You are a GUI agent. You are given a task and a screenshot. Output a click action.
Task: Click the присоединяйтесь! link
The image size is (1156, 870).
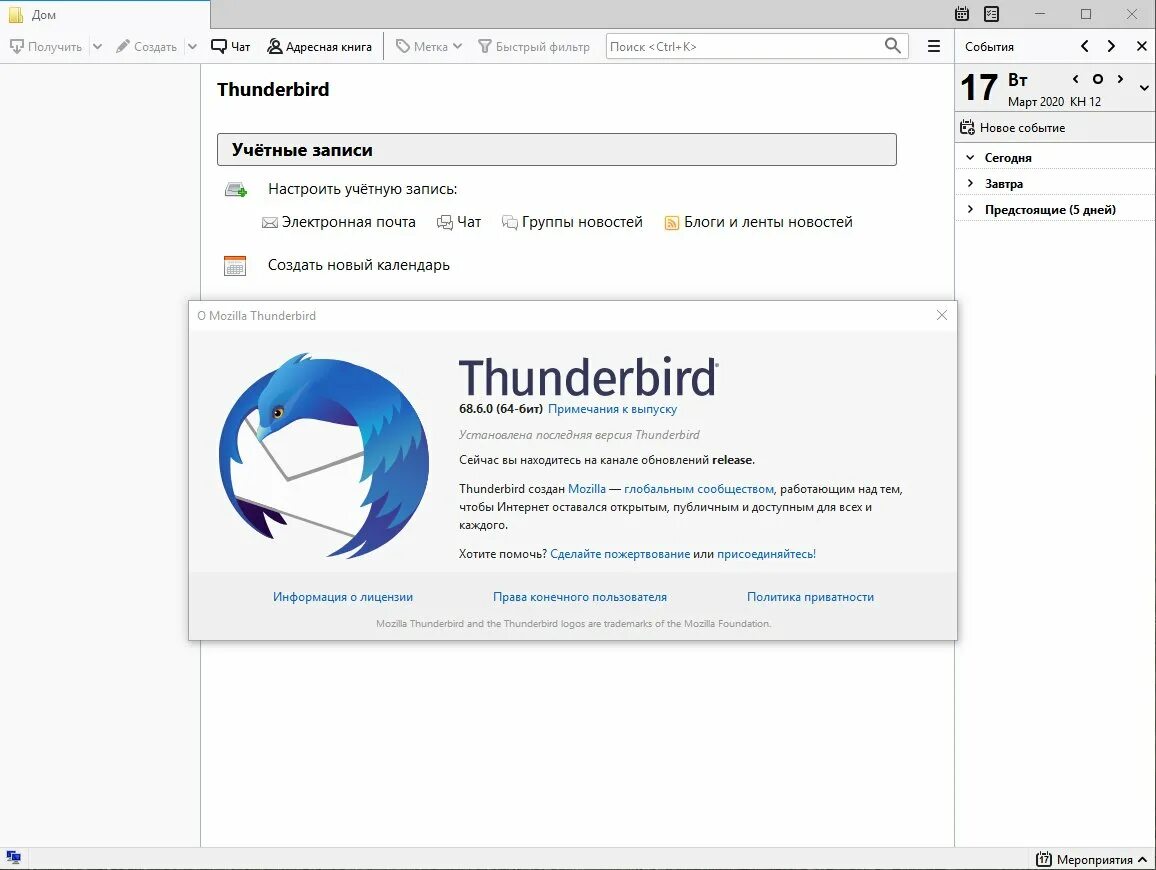[767, 554]
